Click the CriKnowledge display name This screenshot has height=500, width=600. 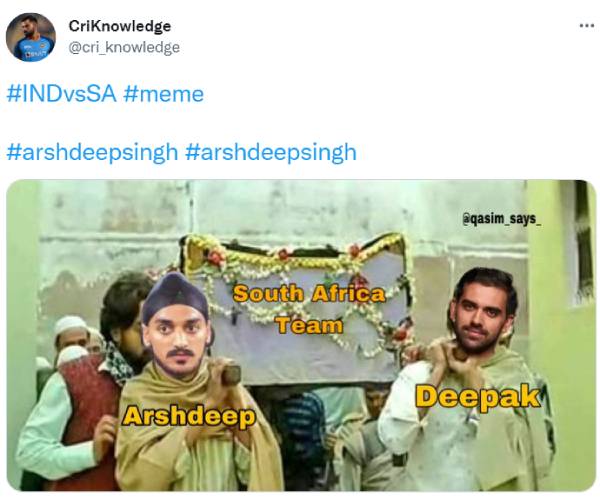click(x=120, y=26)
